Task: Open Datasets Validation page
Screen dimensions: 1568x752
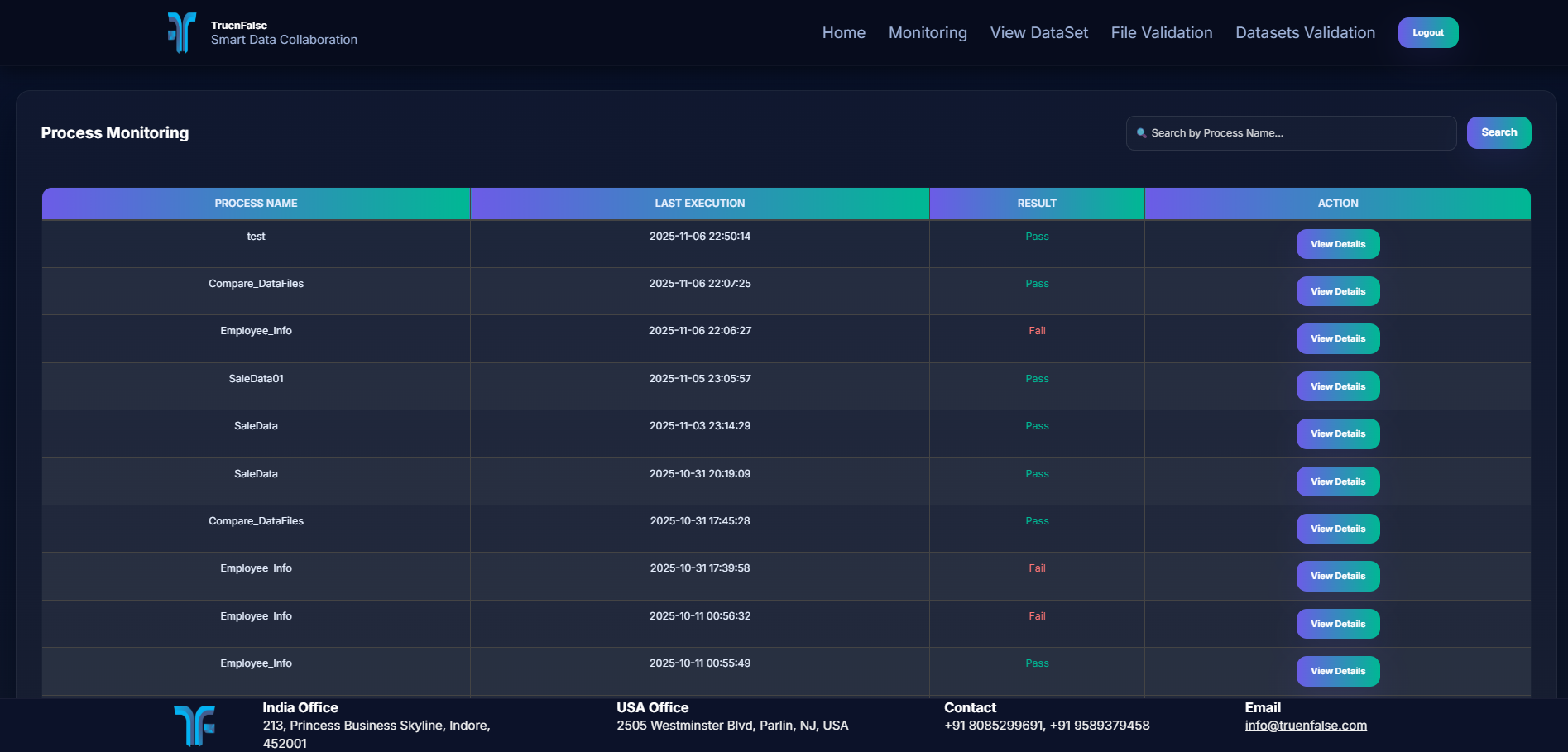Action: [x=1305, y=33]
